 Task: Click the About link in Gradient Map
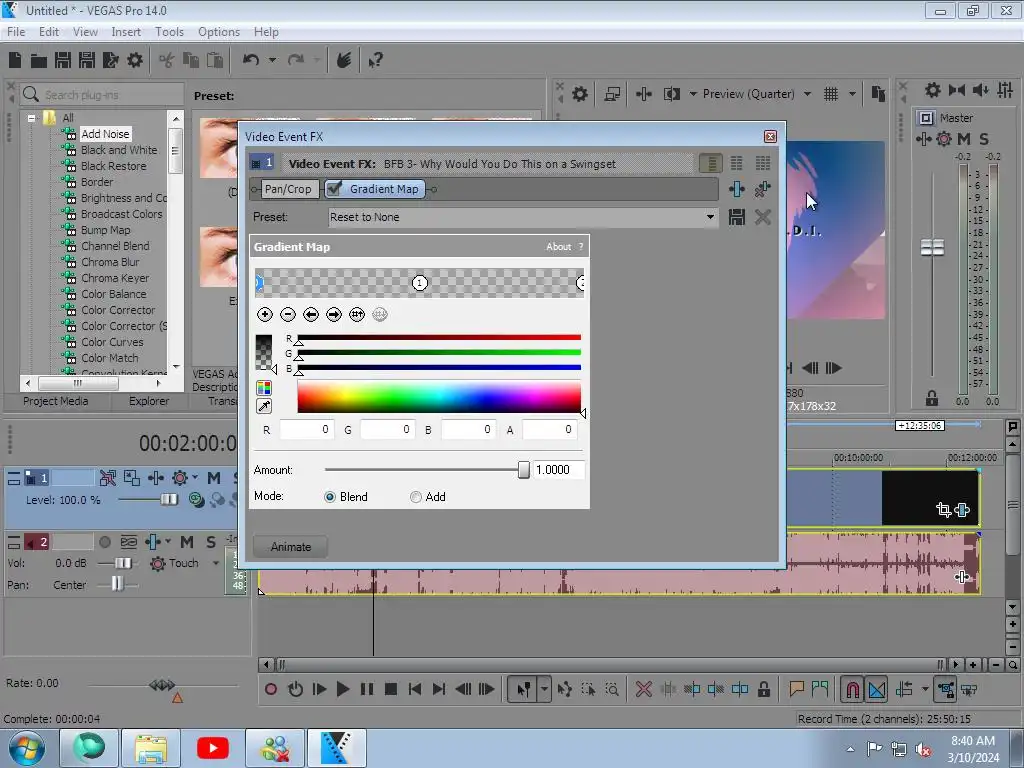pos(558,247)
